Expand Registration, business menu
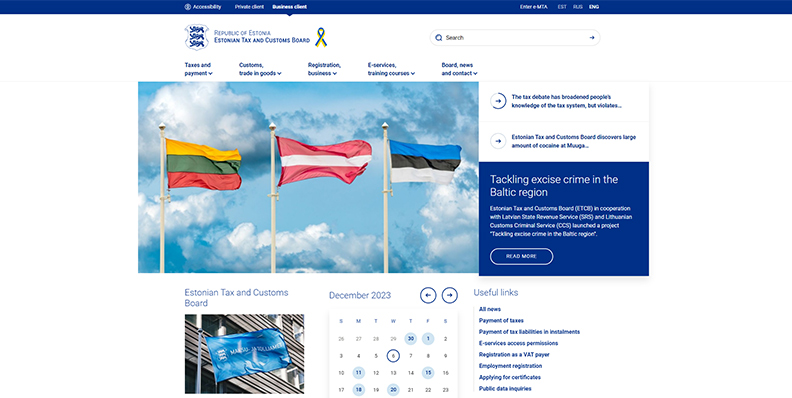792x398 pixels. 324,69
